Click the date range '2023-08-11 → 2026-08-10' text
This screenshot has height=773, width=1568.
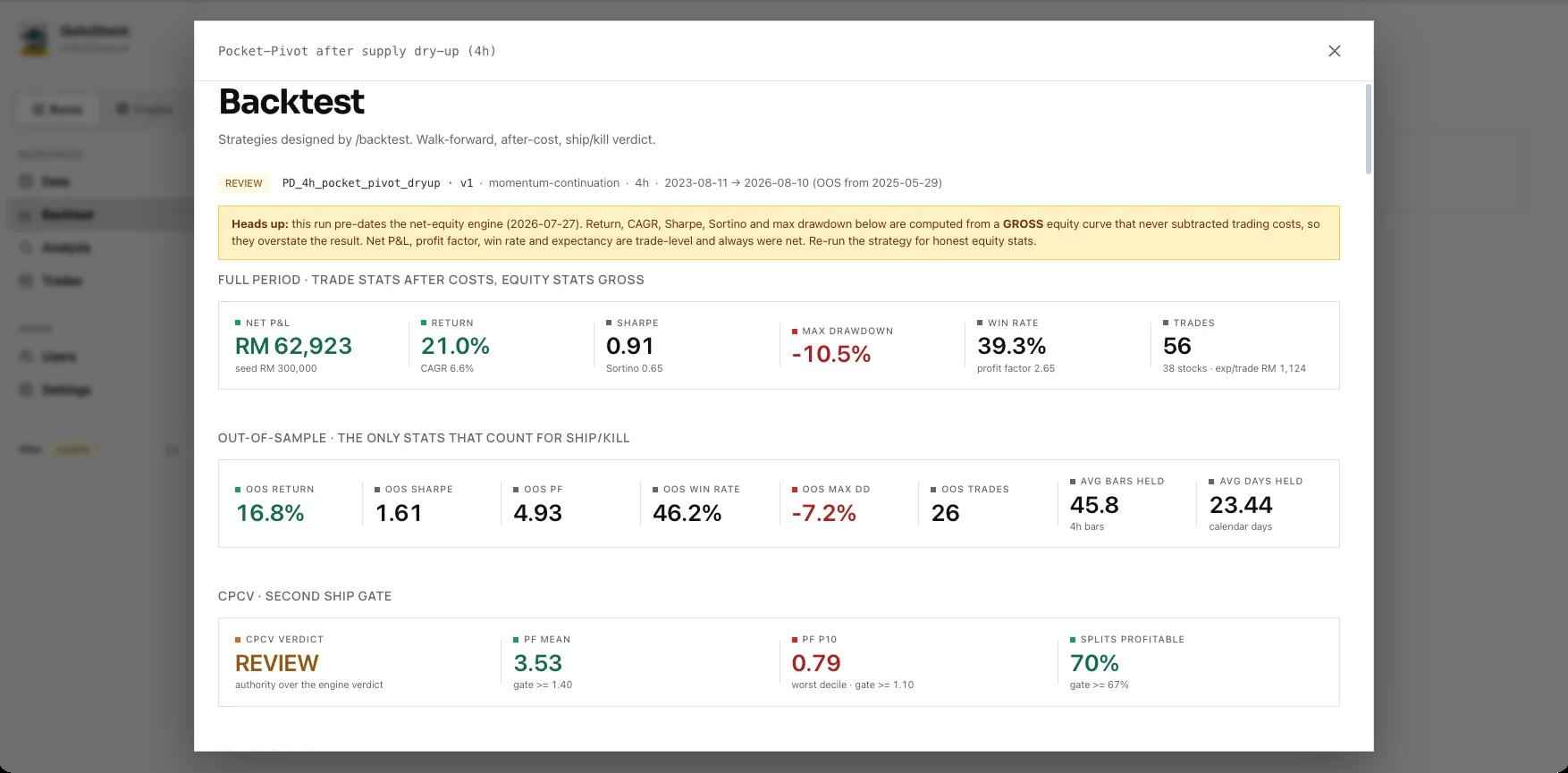pyautogui.click(x=736, y=183)
